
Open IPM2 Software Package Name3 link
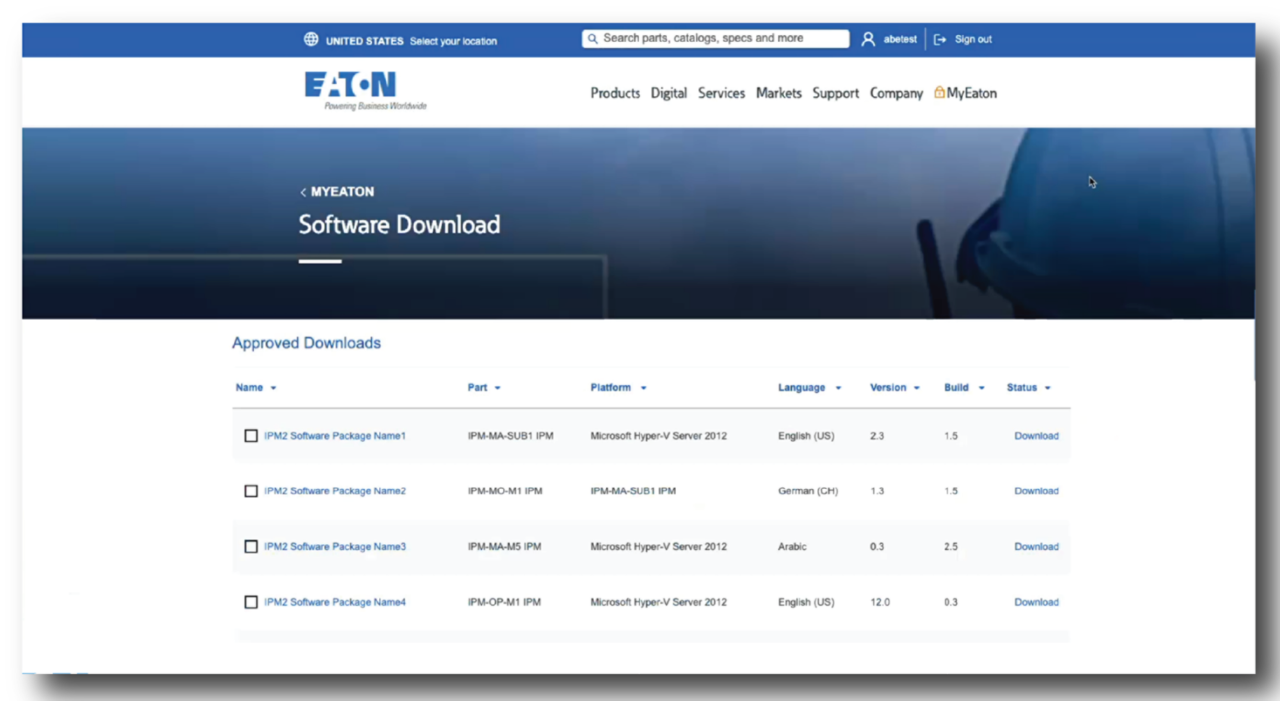[x=335, y=547]
